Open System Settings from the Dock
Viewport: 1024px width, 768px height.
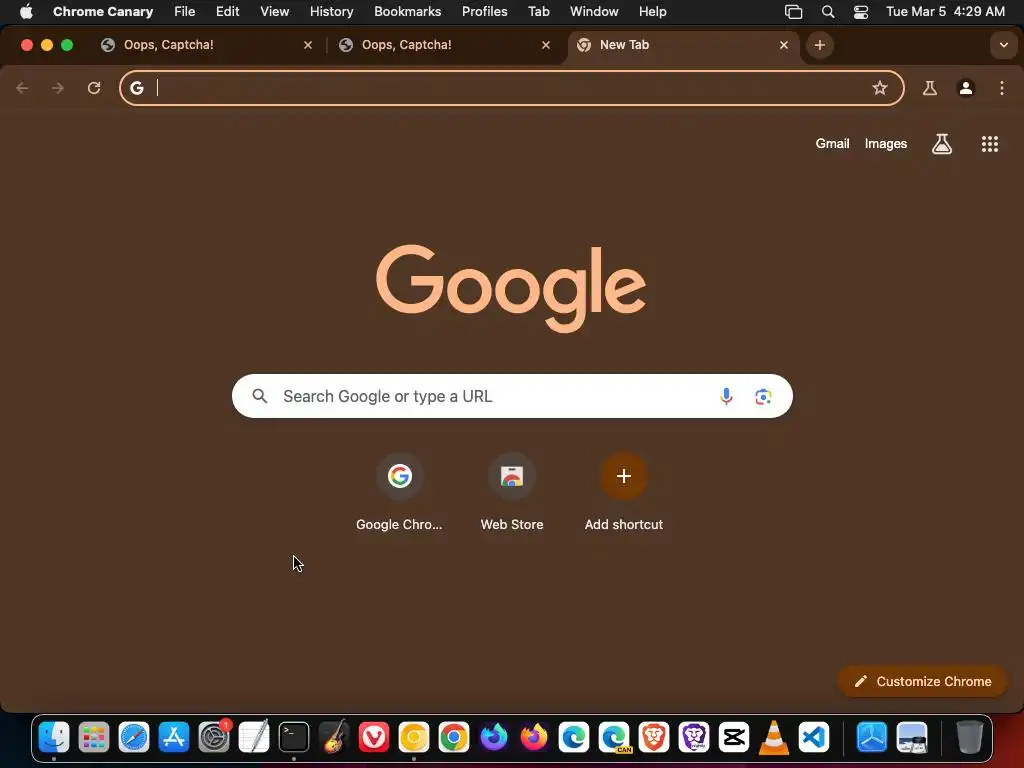tap(214, 737)
